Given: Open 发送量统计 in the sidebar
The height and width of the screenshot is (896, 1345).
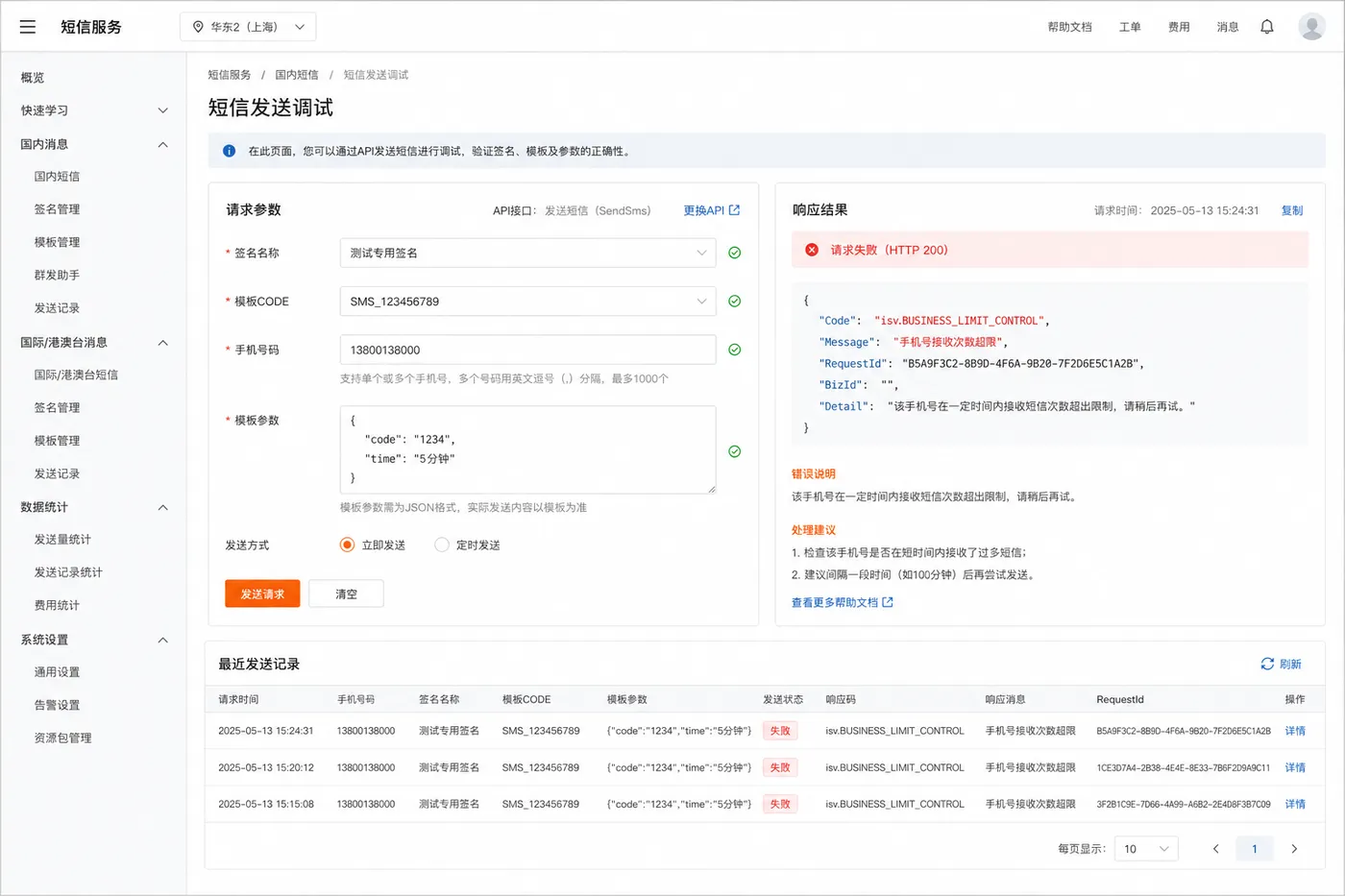Looking at the screenshot, I should [x=63, y=540].
